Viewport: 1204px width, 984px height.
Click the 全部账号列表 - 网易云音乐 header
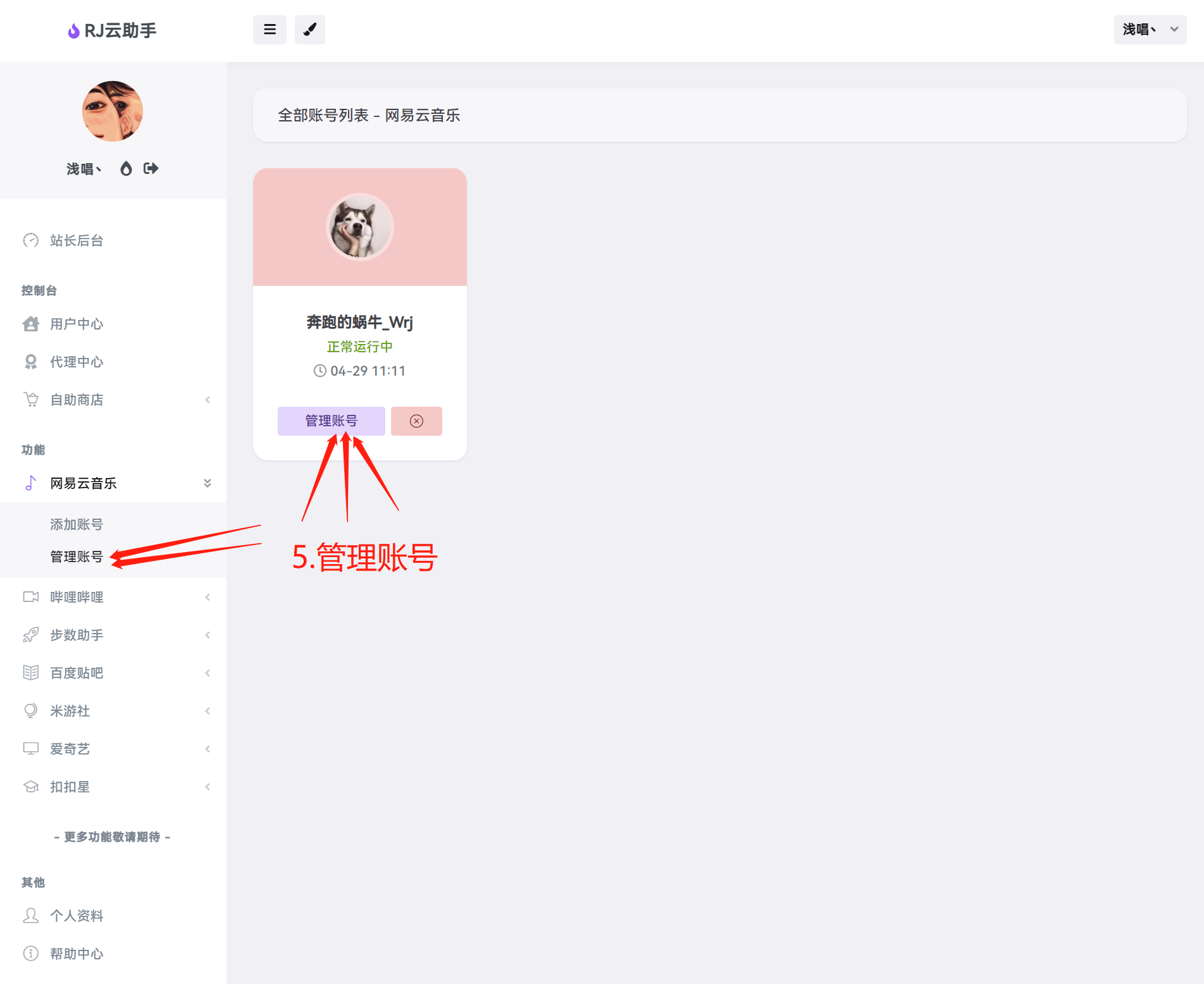point(369,115)
